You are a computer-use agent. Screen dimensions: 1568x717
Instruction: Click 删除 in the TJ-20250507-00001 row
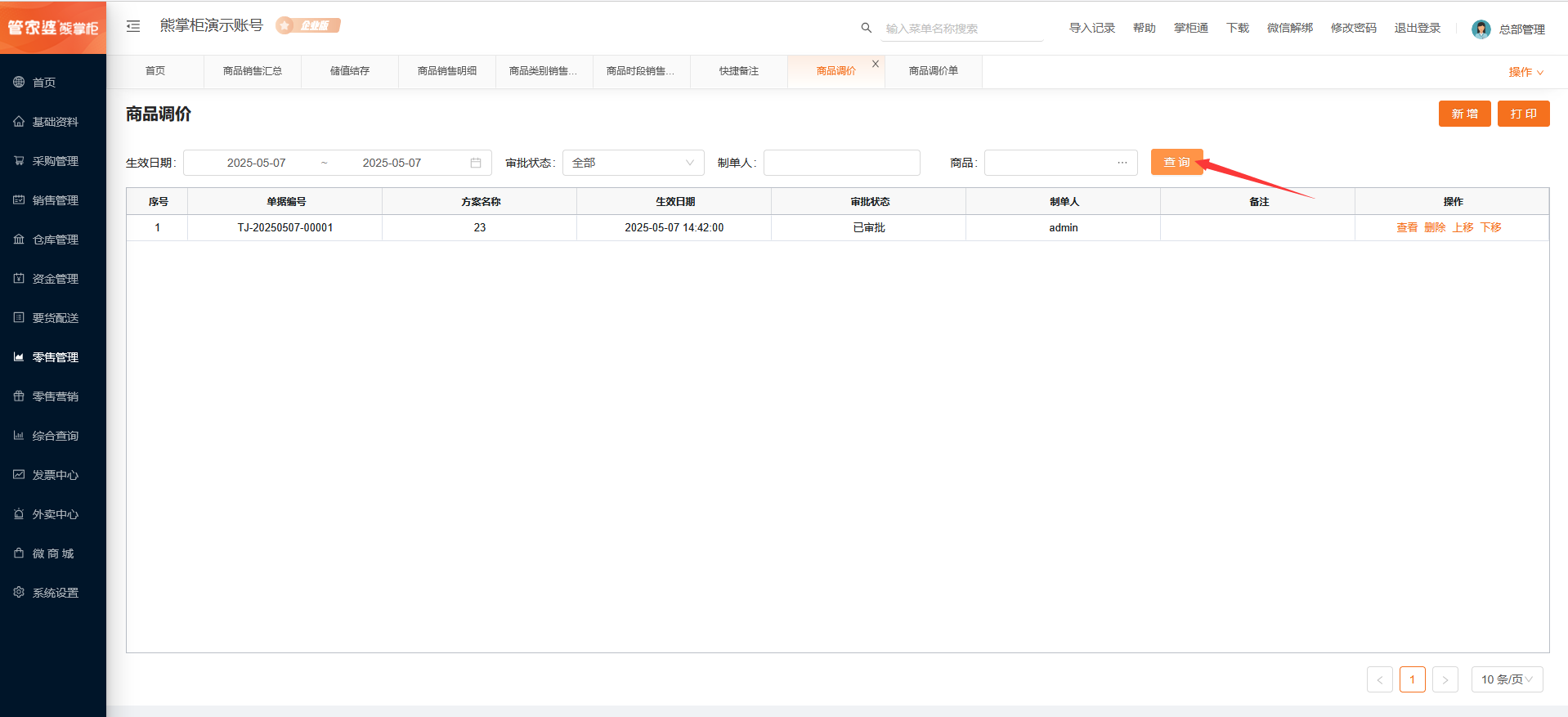1435,227
